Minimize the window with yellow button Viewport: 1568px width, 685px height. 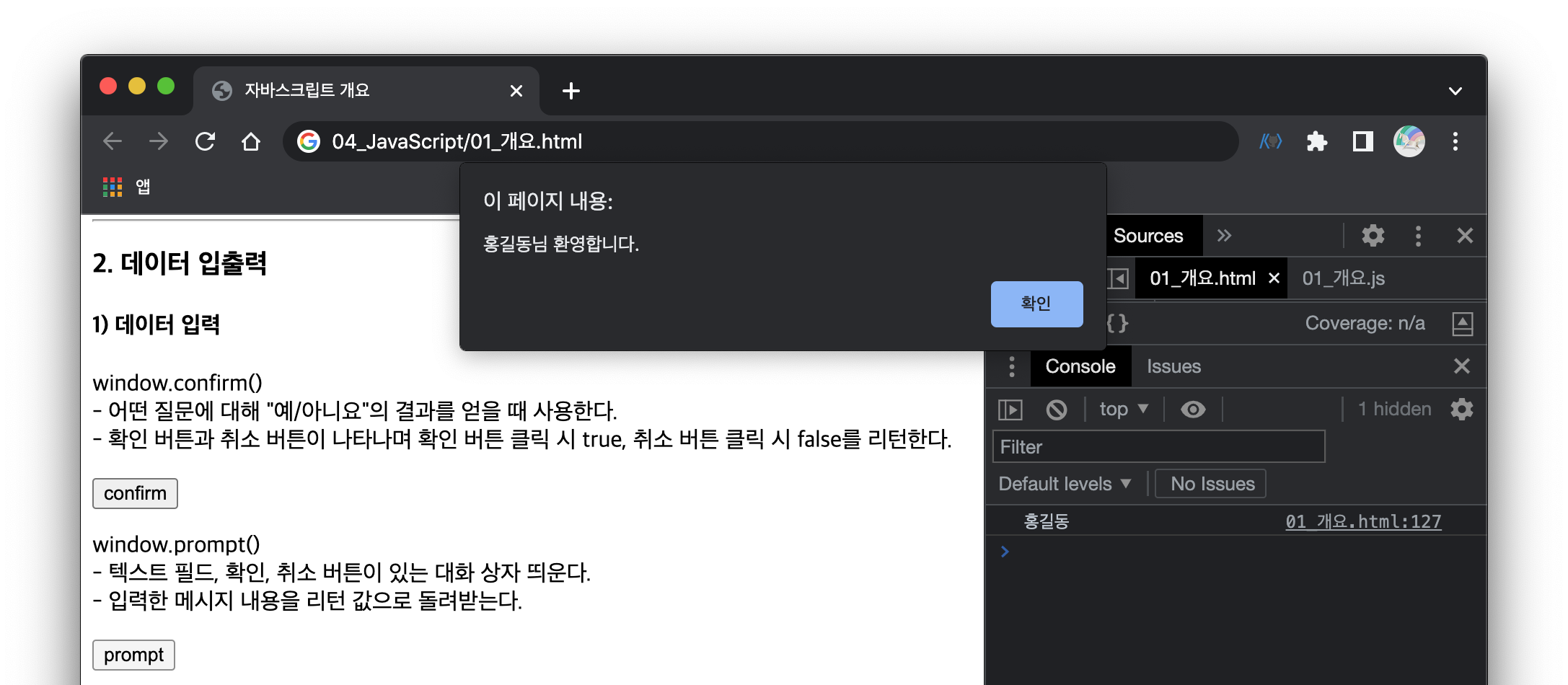pos(137,87)
